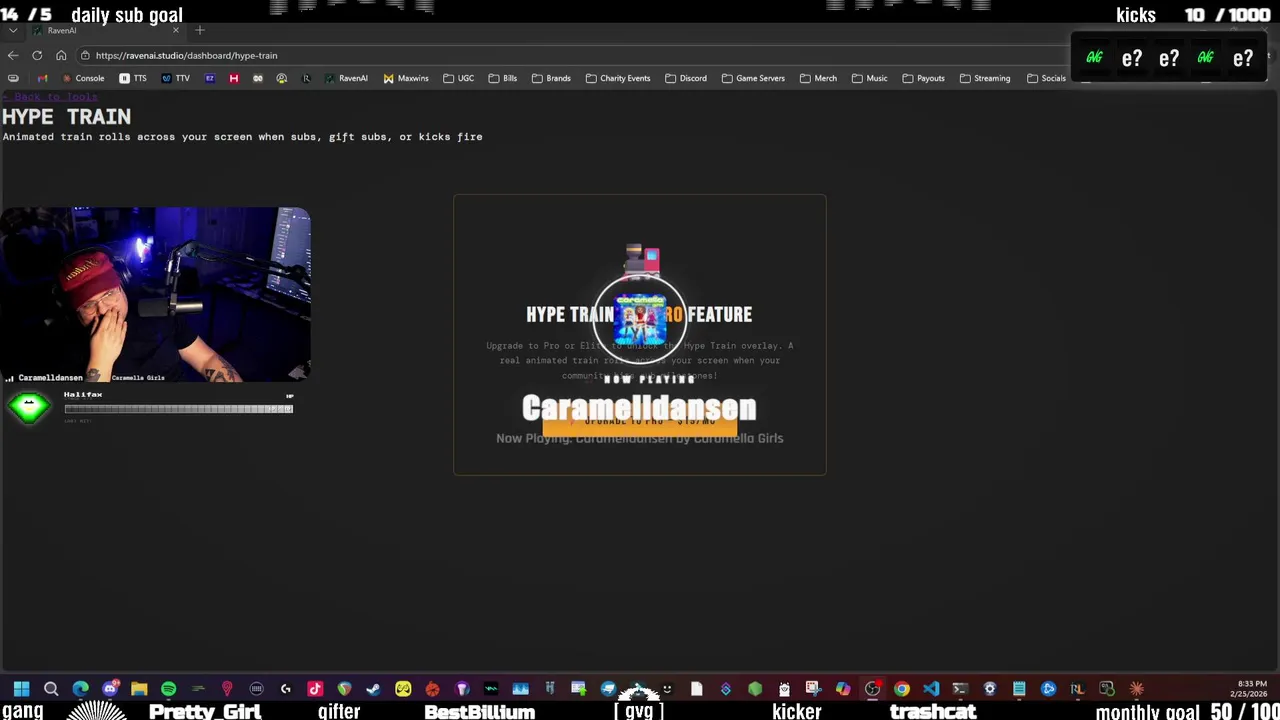
Task: Expand the UGC bookmarks folder
Action: (459, 78)
